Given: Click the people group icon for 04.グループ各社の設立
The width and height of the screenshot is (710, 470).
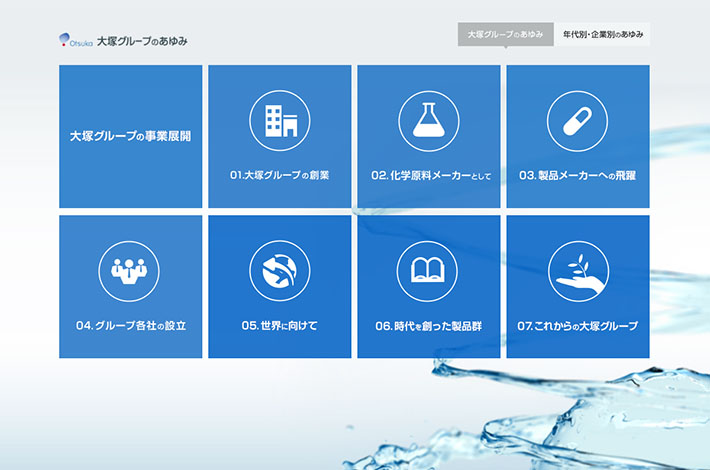Looking at the screenshot, I should tap(129, 271).
